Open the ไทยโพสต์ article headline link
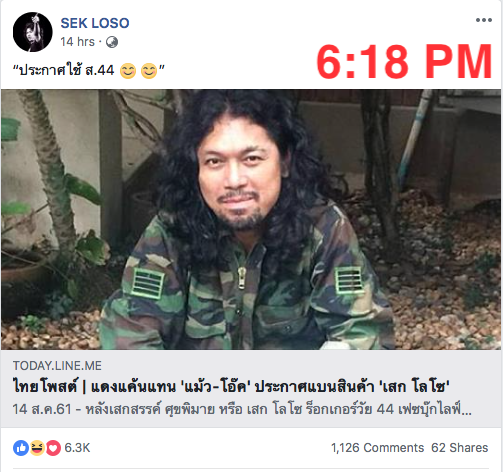This screenshot has height=472, width=503. (x=231, y=387)
